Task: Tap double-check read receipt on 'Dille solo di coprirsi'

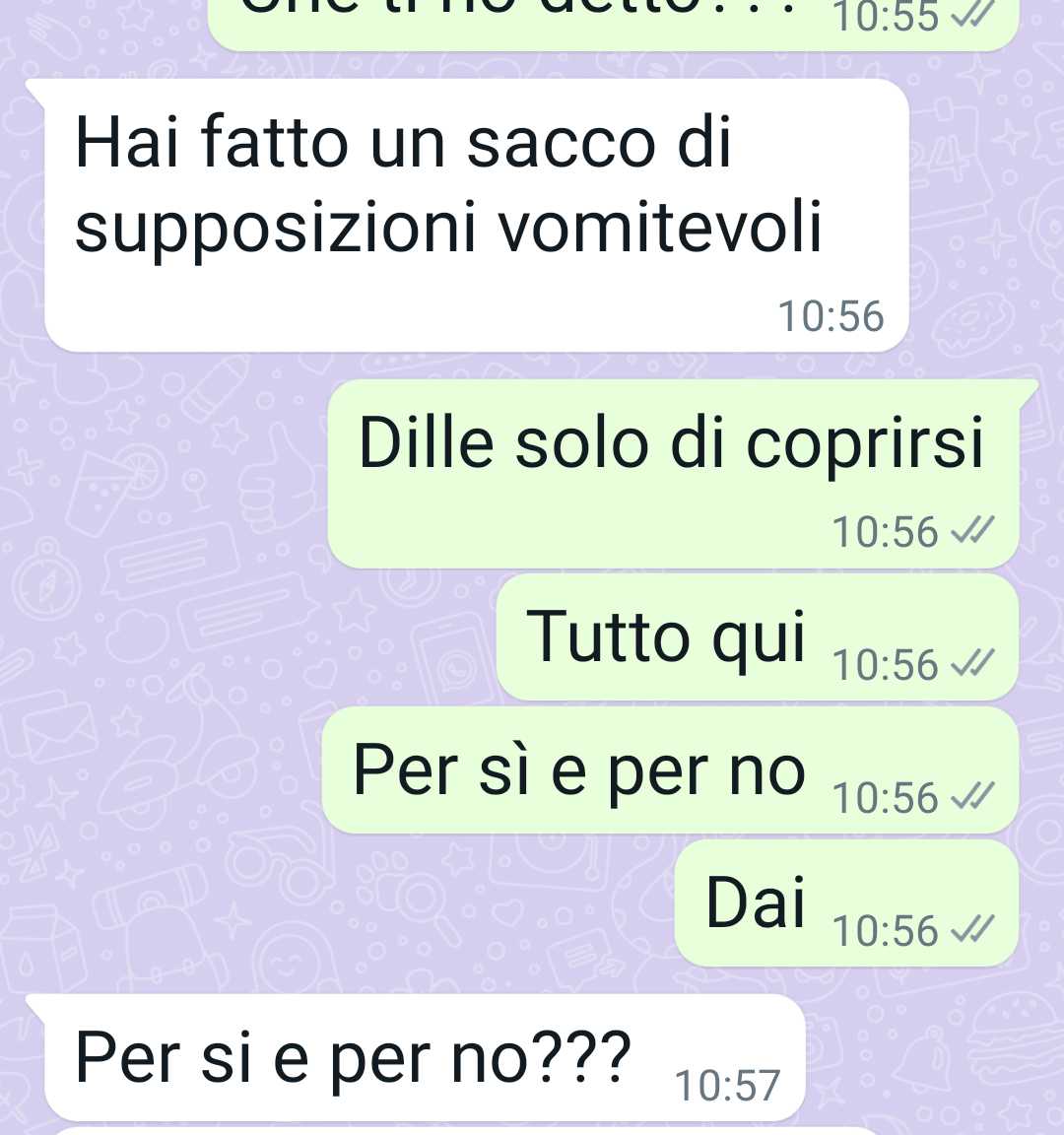Action: point(972,531)
